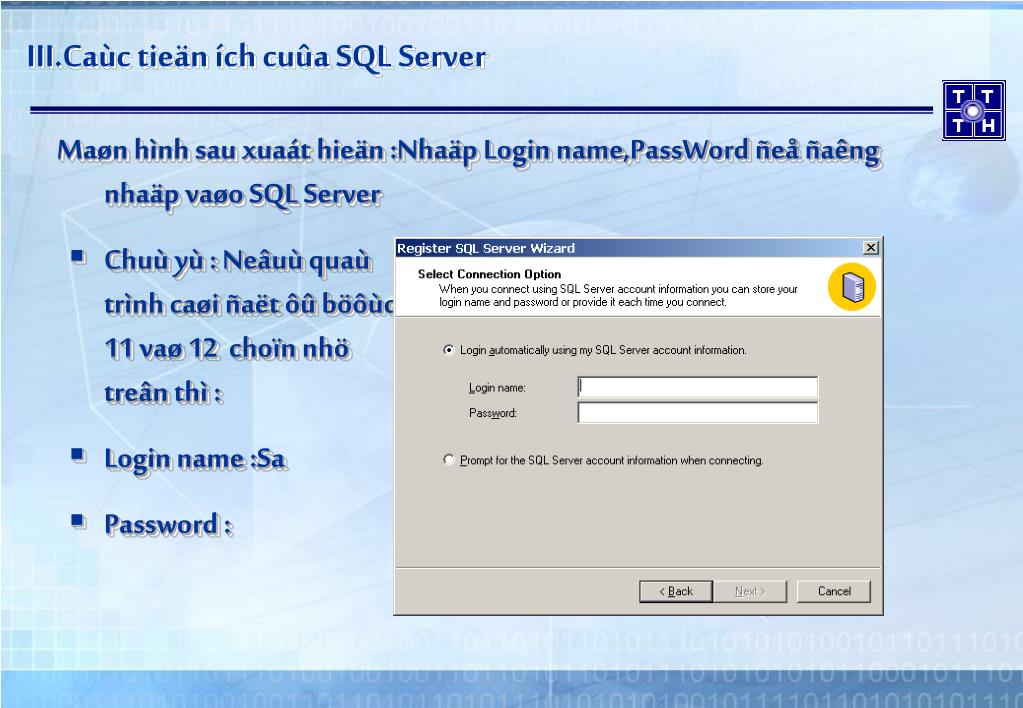Click the text 'treân thì :'
The height and width of the screenshot is (708, 1023).
click(x=163, y=393)
